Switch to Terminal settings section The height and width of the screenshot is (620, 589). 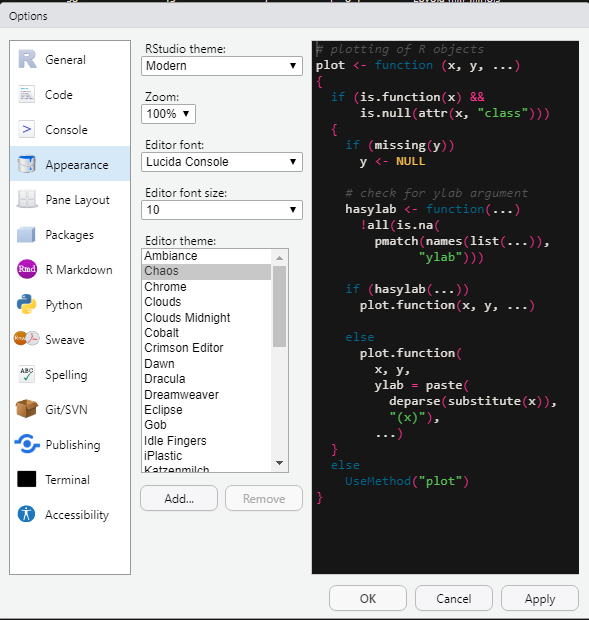(70, 479)
